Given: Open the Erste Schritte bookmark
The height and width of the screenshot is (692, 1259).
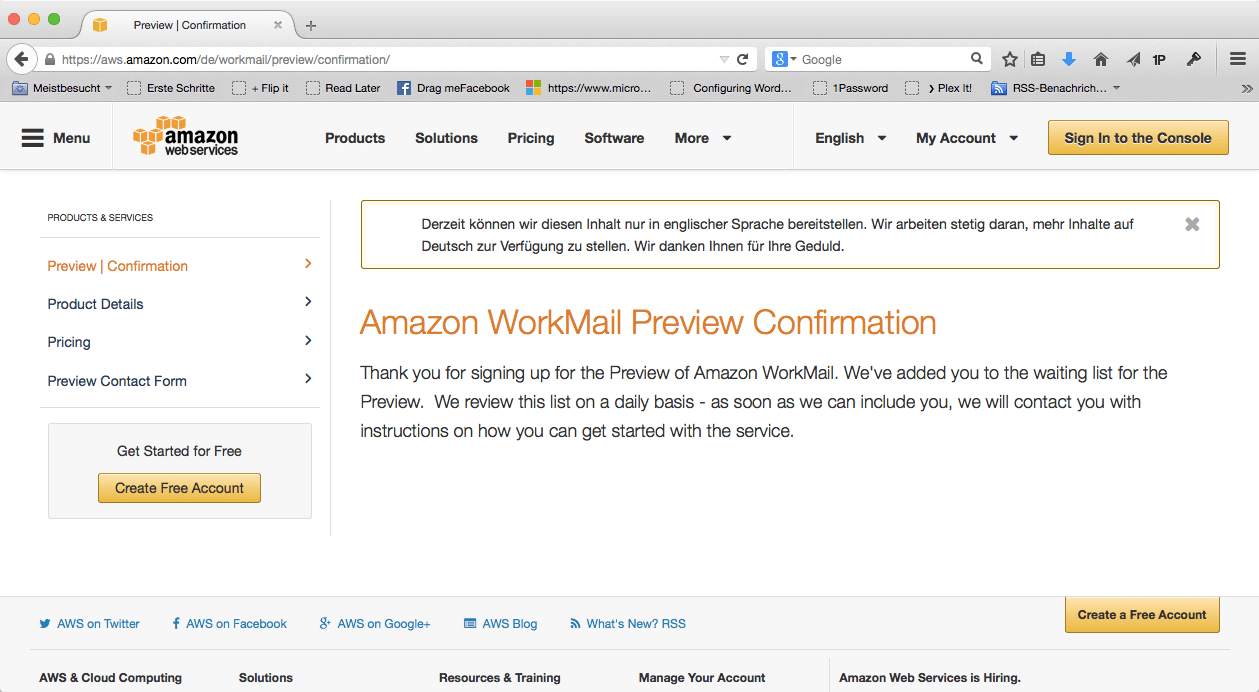Looking at the screenshot, I should [171, 88].
